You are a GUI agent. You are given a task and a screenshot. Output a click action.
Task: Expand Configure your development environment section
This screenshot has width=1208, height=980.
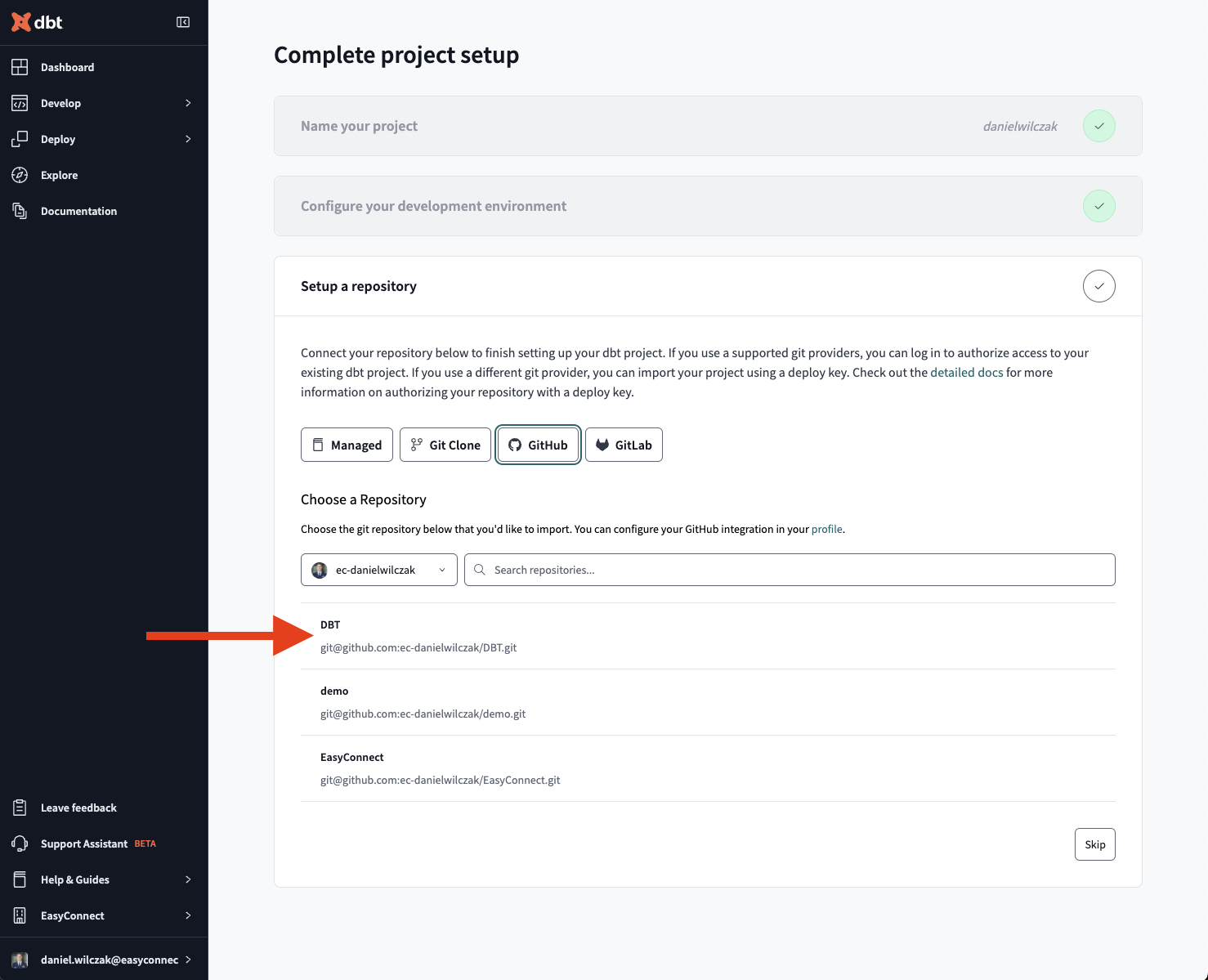[708, 206]
